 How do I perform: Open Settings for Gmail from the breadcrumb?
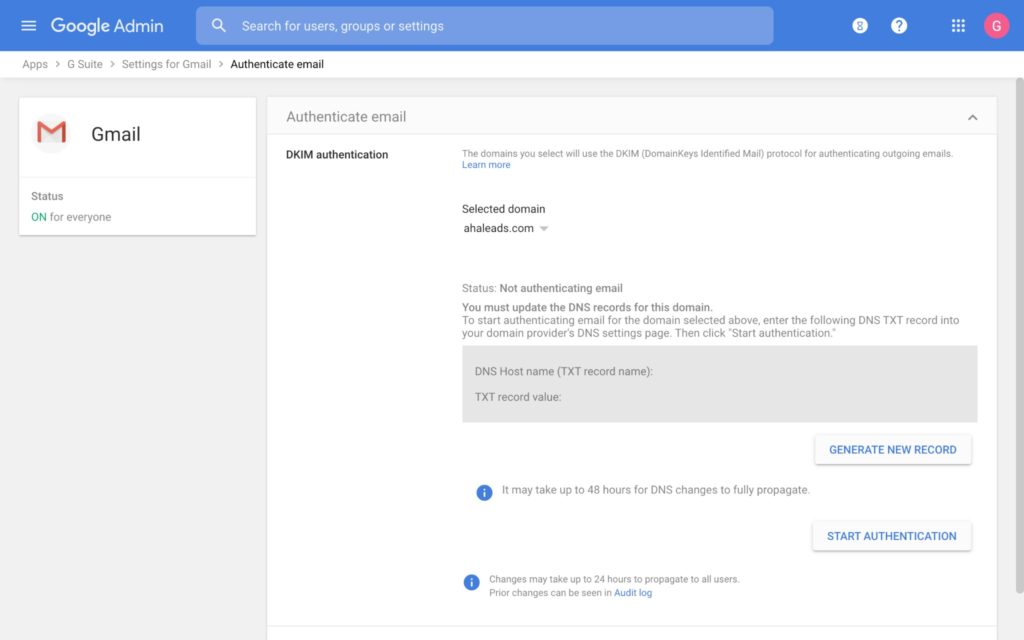pyautogui.click(x=166, y=63)
